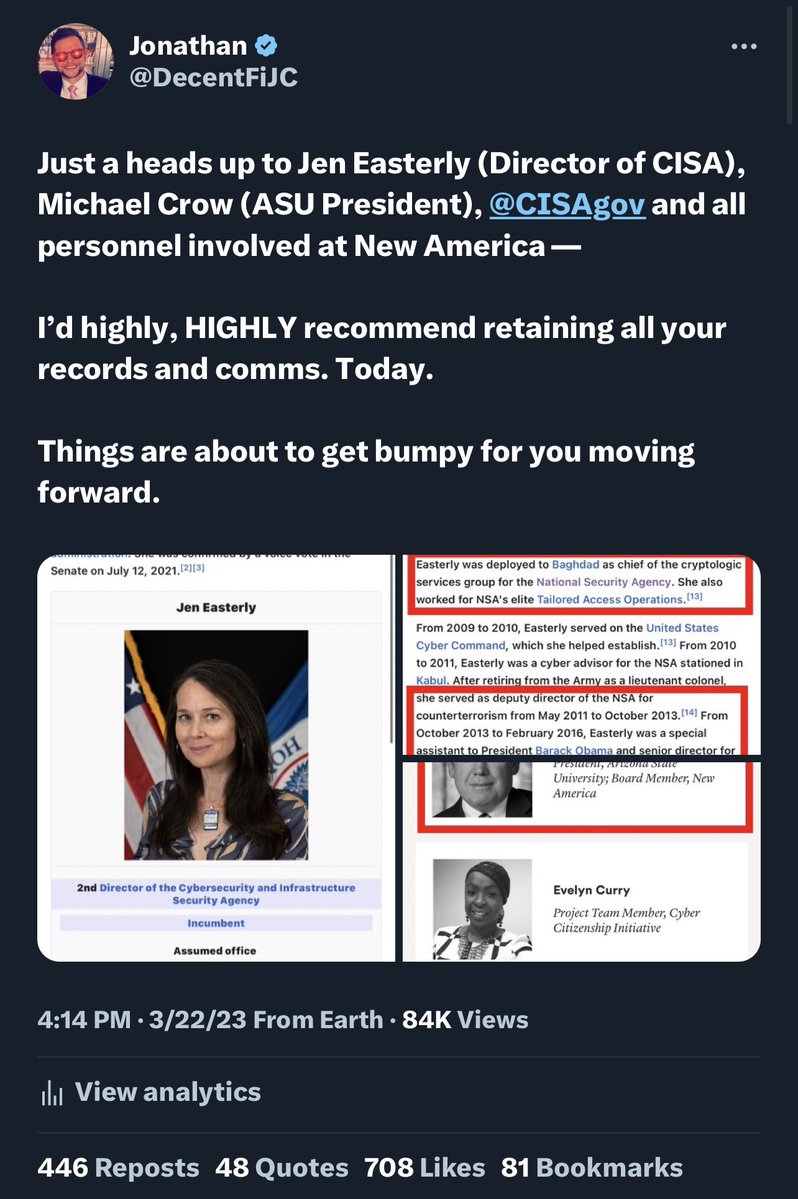Screen dimensions: 798x1199
Task: View the 708 Likes list
Action: point(424,1168)
